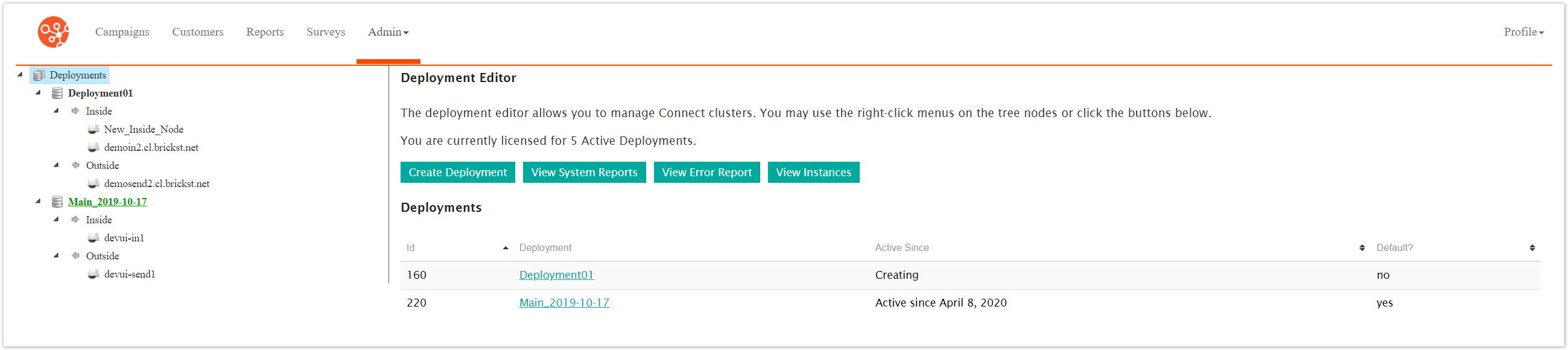
Task: Click the Outside arrow icon under Main_2019-10-17
Action: pos(75,256)
